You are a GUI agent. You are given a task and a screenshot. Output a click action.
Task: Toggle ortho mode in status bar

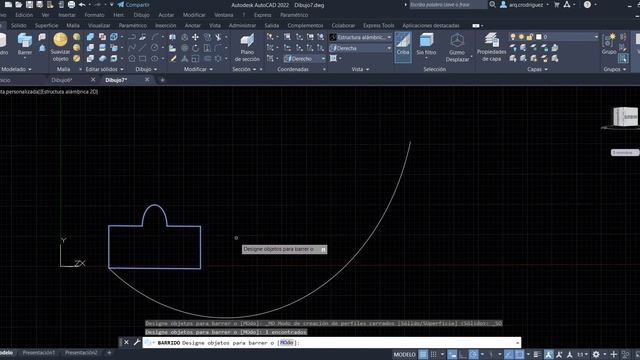click(x=463, y=354)
